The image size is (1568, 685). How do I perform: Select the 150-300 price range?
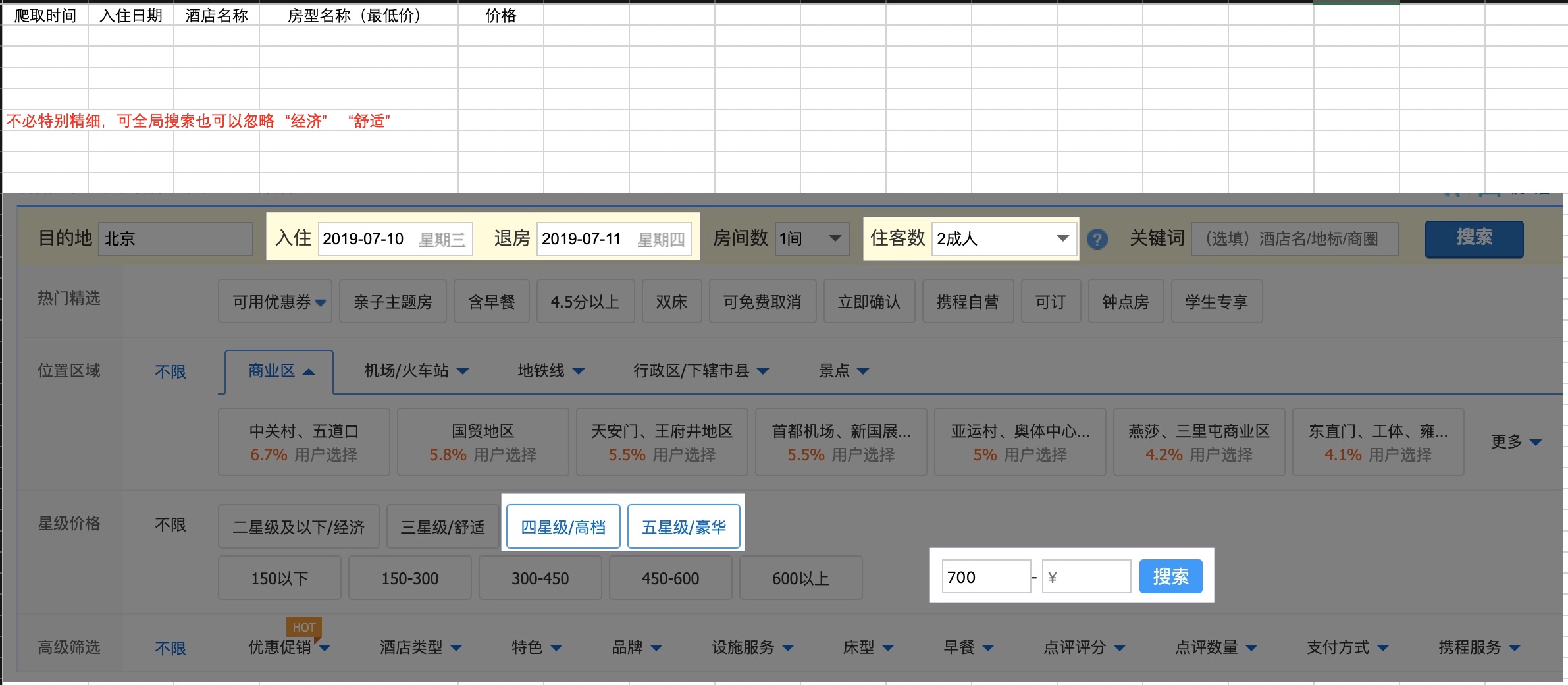[x=410, y=578]
